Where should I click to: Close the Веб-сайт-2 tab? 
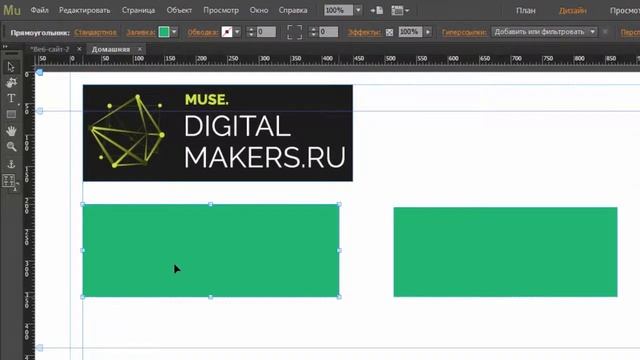[x=79, y=49]
